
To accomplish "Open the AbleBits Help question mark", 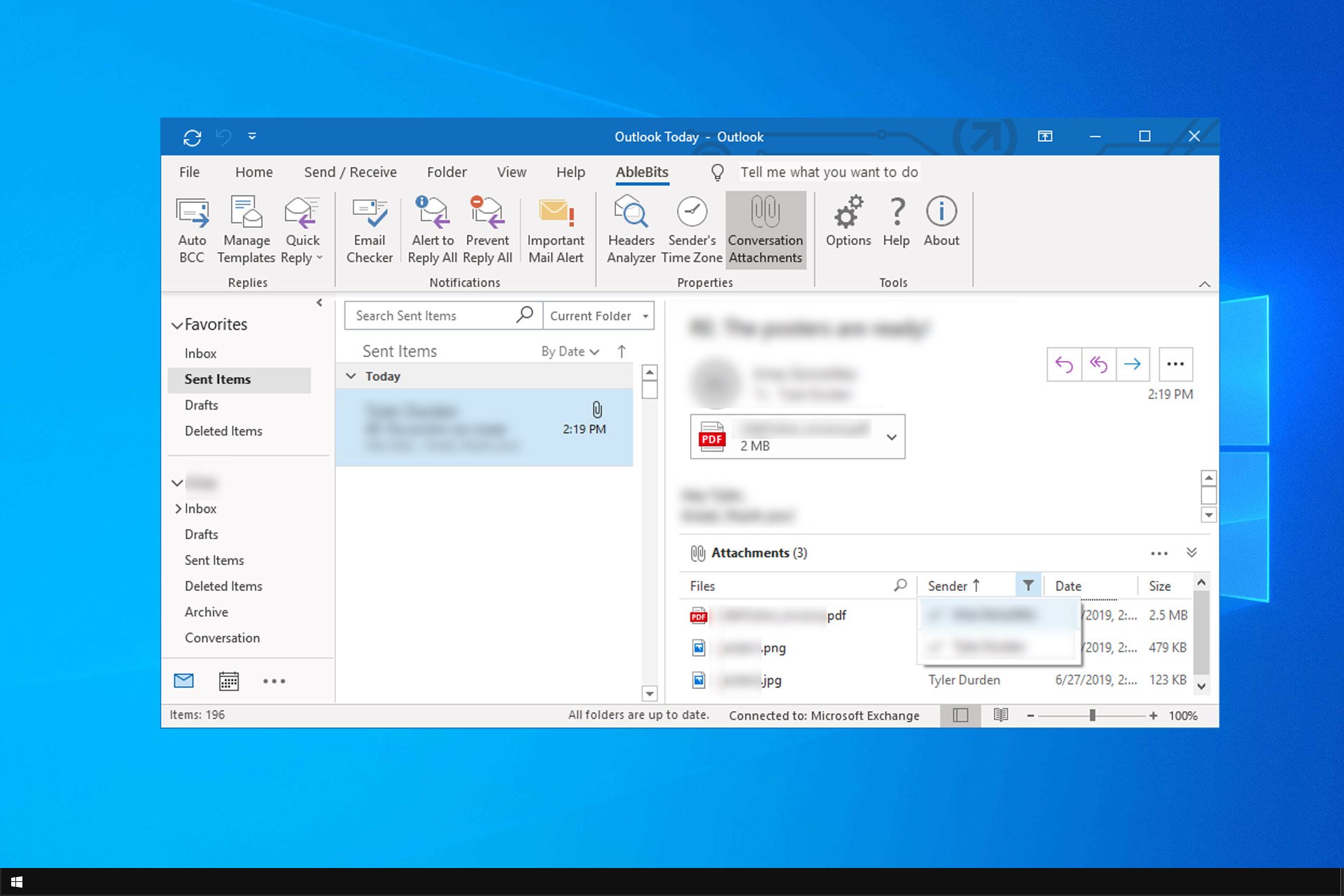I will (896, 223).
